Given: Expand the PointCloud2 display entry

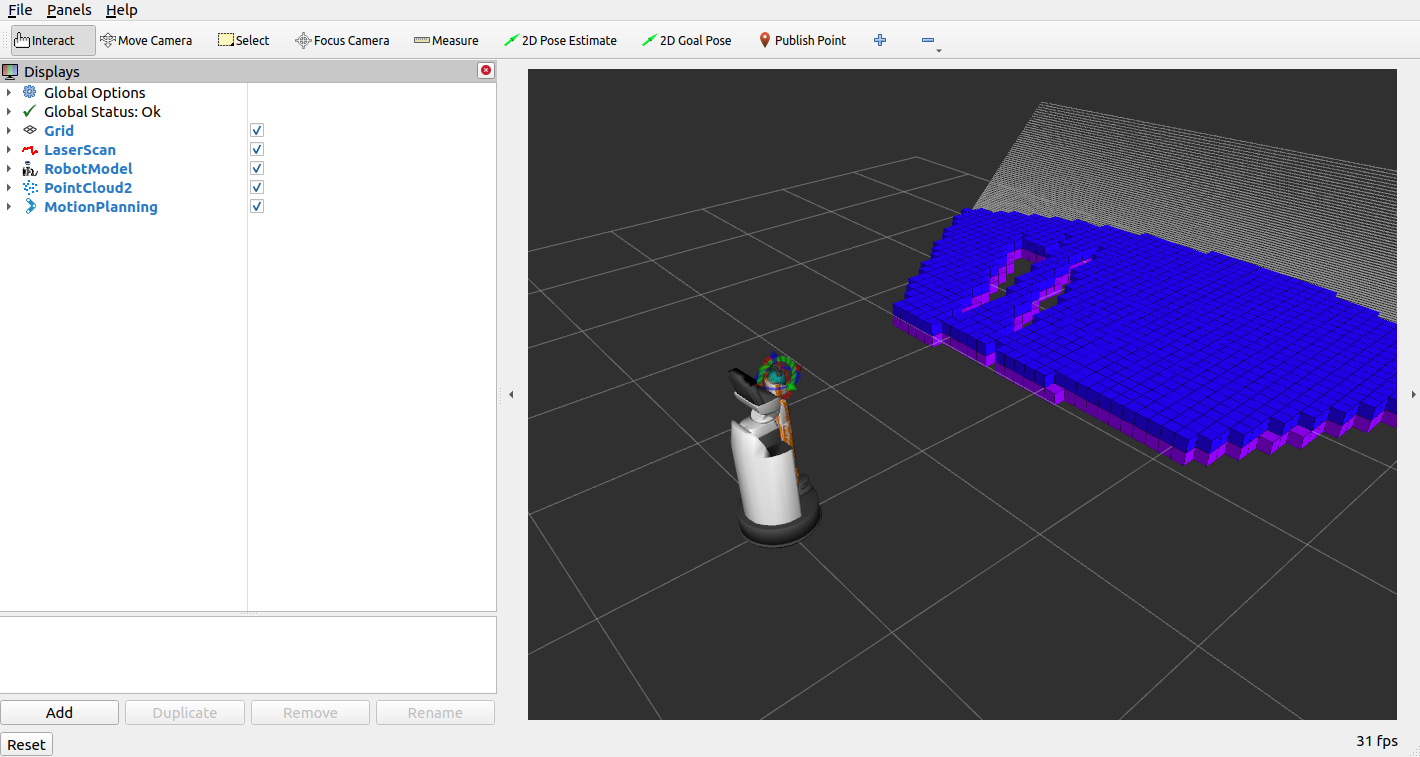Looking at the screenshot, I should [9, 188].
